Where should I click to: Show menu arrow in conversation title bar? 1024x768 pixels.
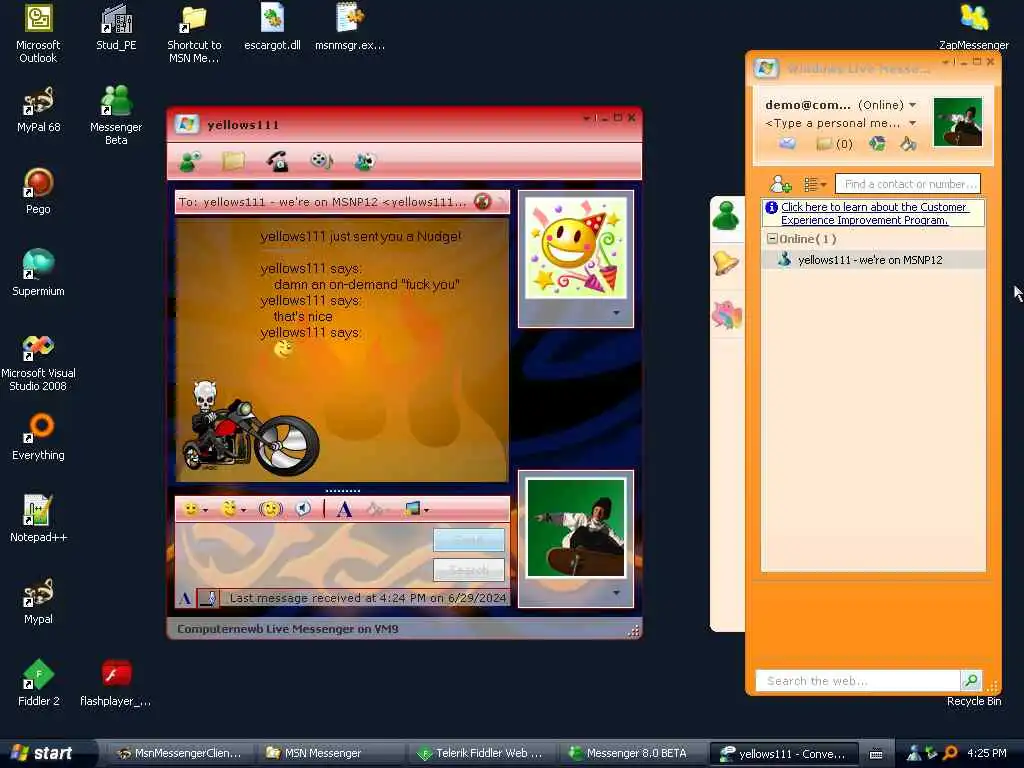coord(586,118)
